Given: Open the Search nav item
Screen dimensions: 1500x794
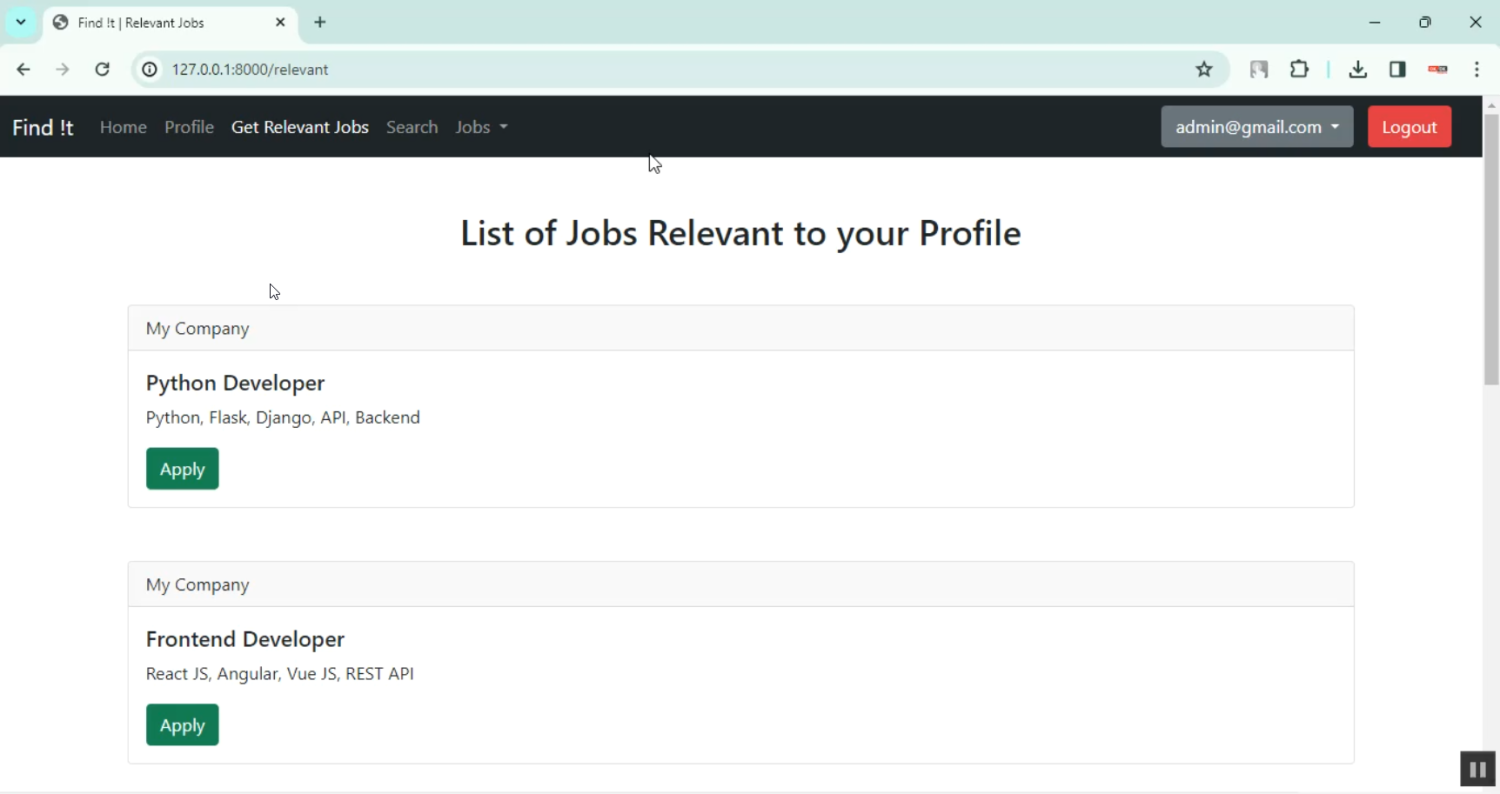Looking at the screenshot, I should pos(412,127).
